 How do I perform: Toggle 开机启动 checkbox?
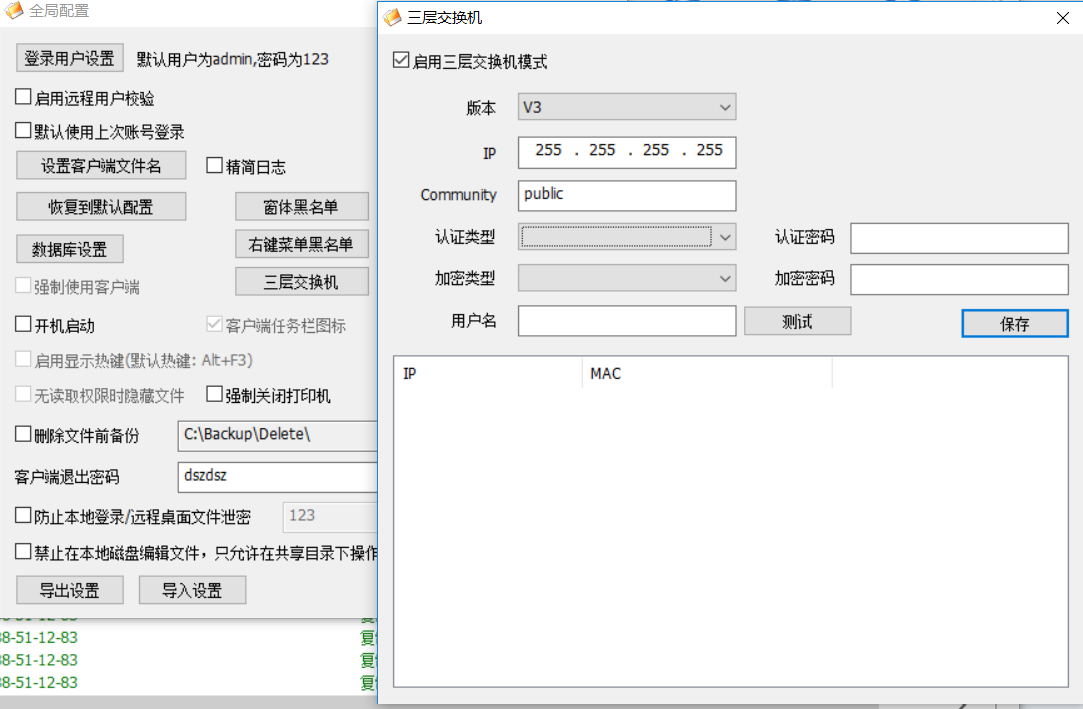[24, 325]
